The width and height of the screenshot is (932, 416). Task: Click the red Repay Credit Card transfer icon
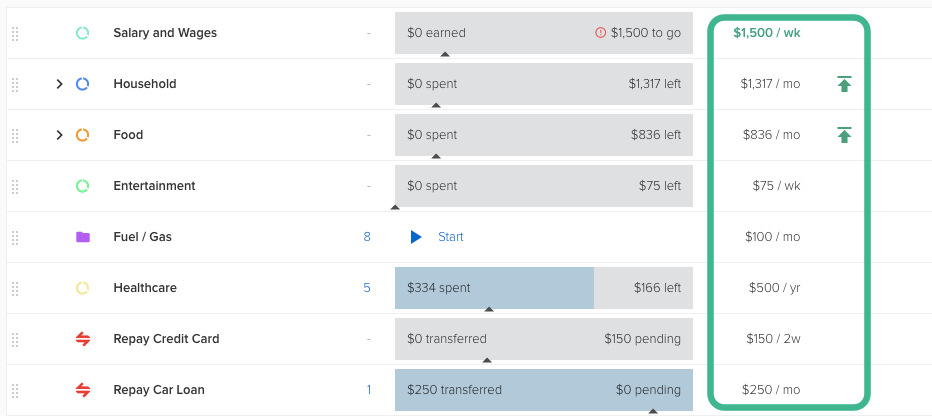83,339
